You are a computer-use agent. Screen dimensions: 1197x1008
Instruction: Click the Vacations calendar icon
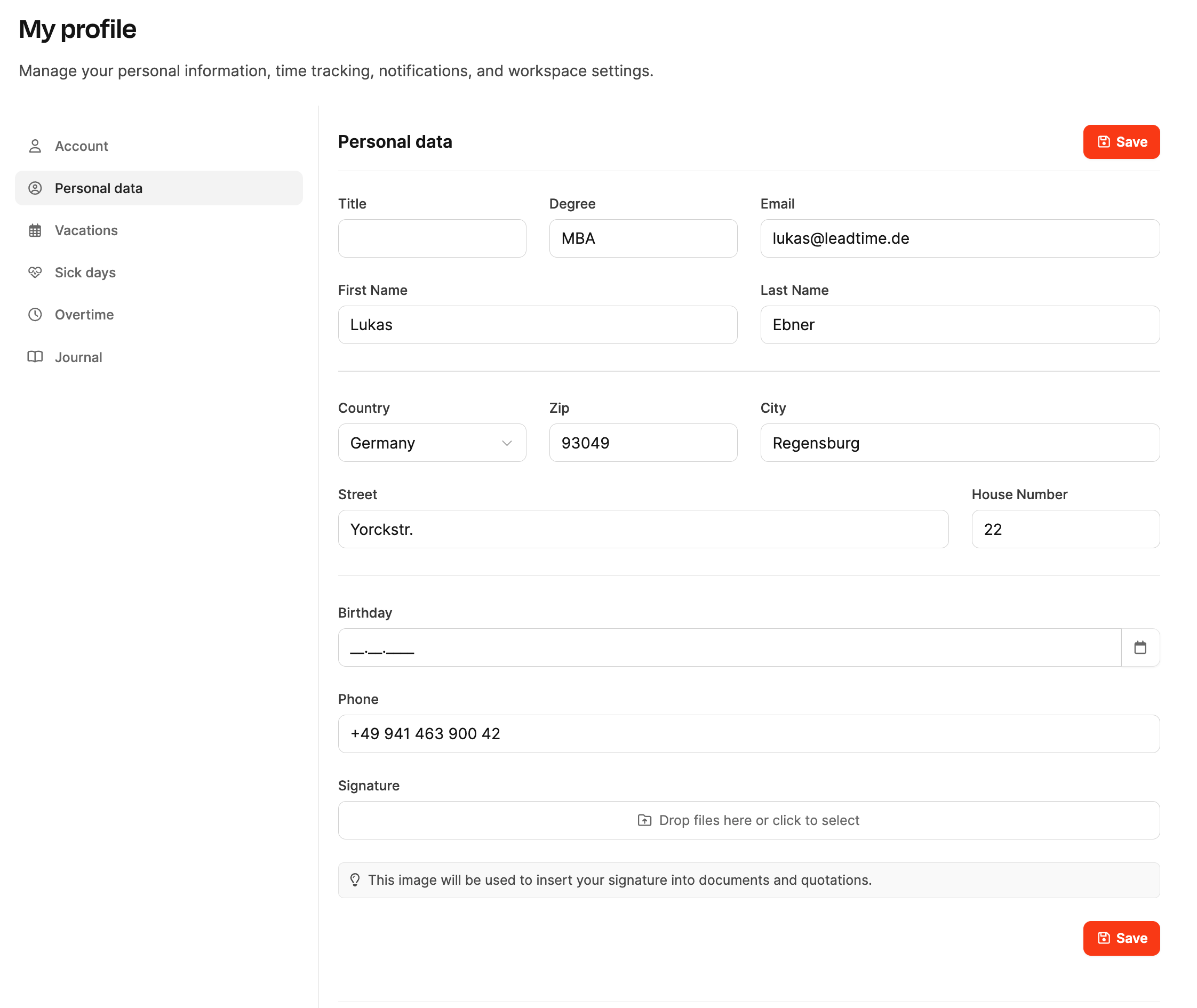point(35,230)
